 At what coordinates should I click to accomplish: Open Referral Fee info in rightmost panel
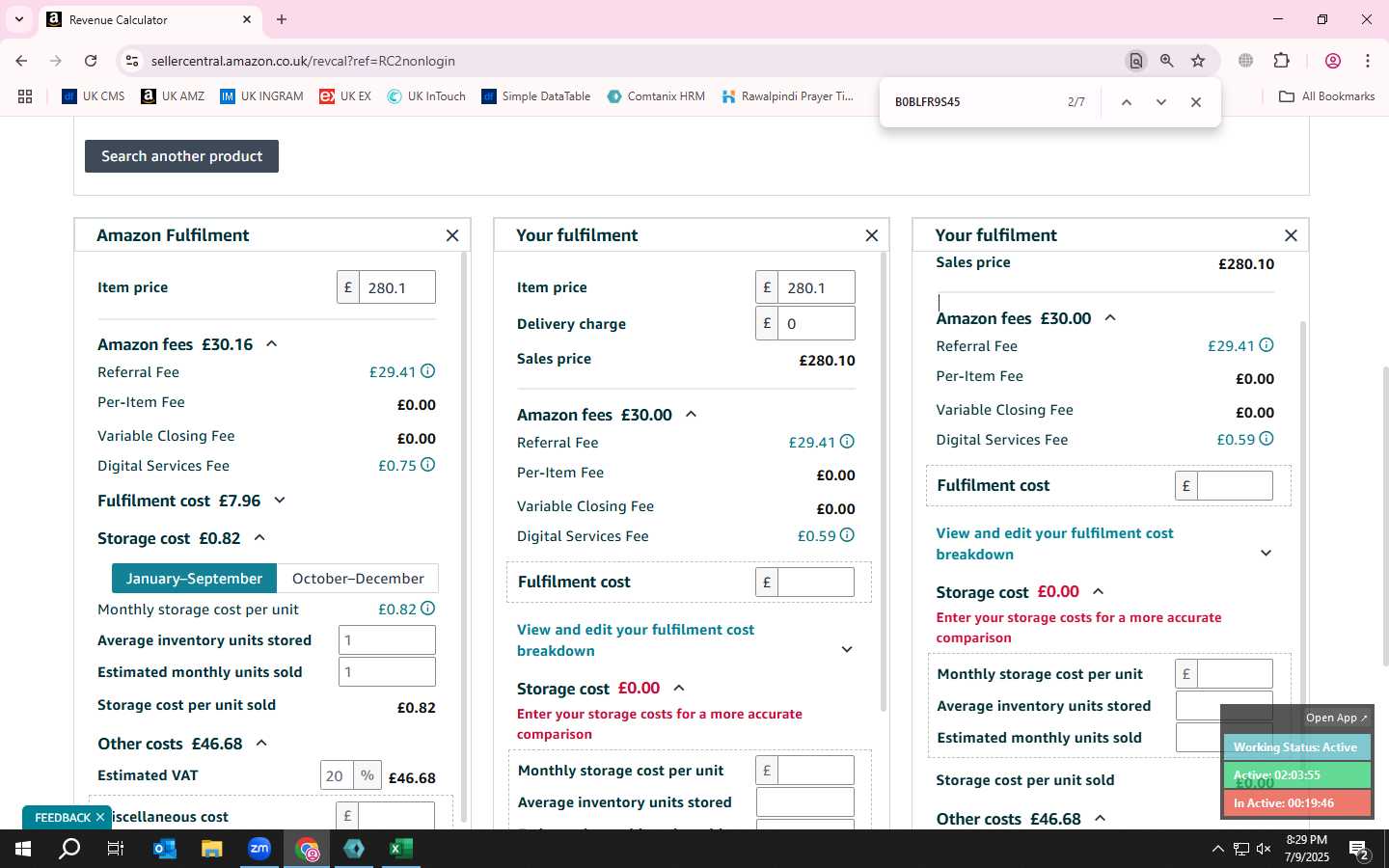[1266, 345]
